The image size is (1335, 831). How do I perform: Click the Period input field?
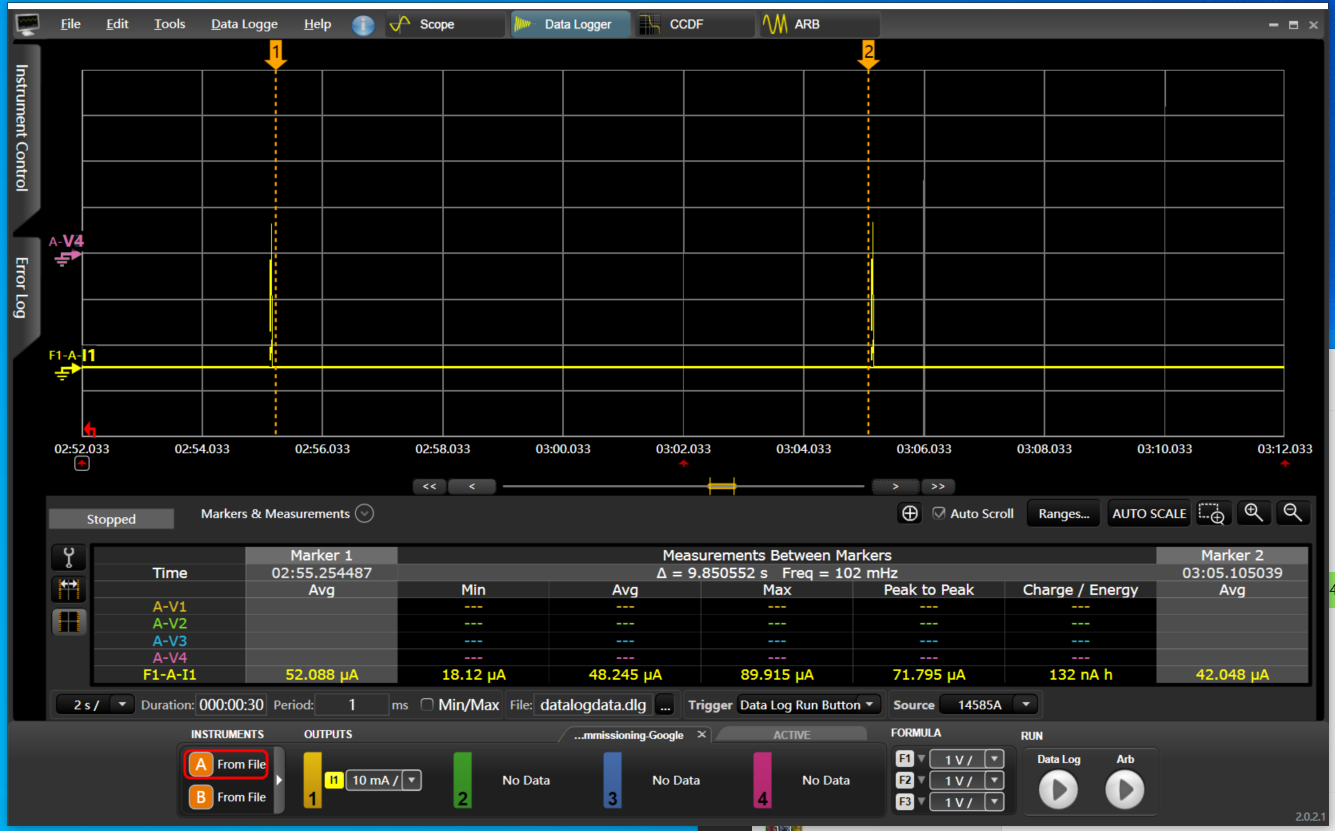352,705
